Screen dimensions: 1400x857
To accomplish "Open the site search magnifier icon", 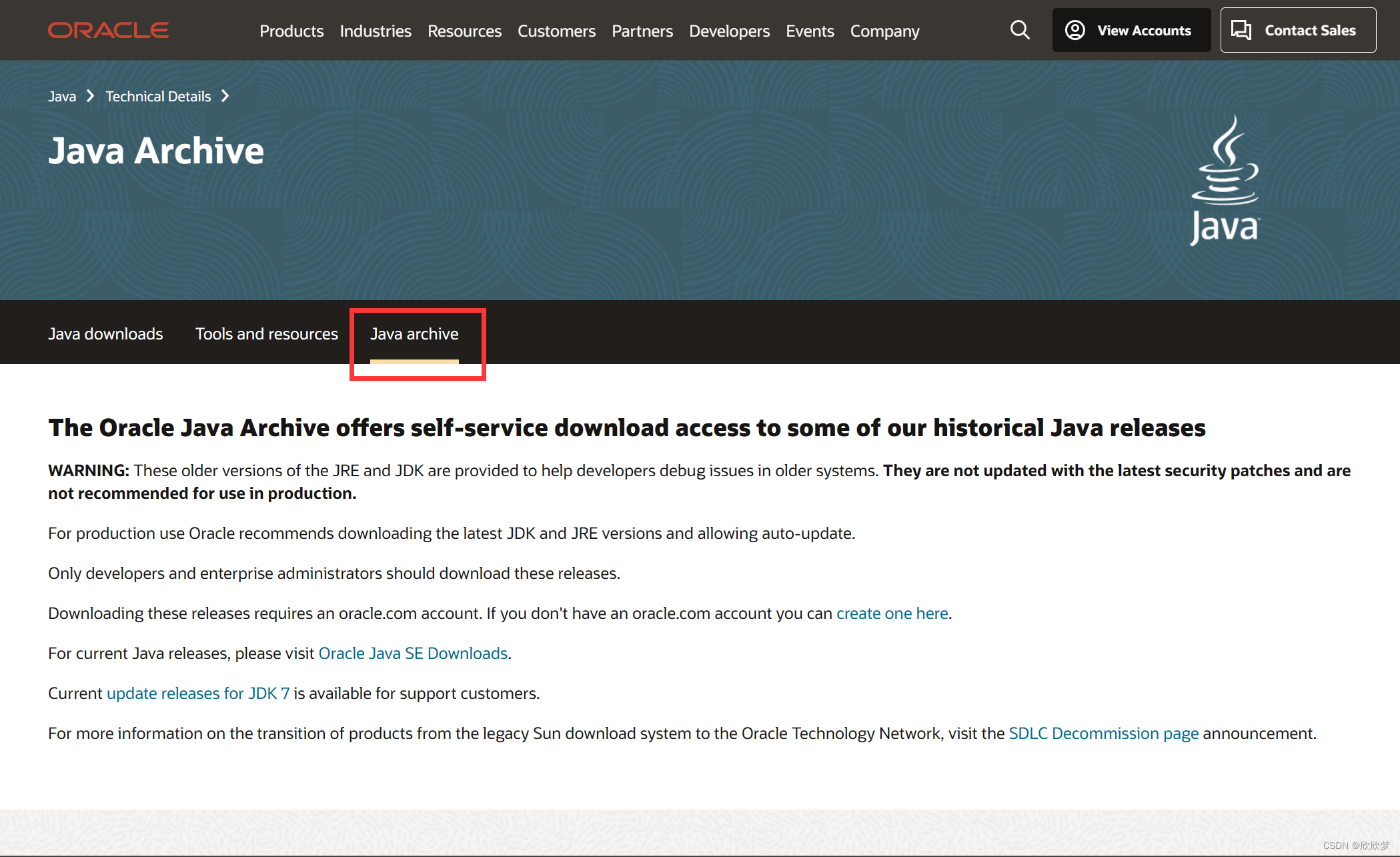I will tap(1019, 30).
